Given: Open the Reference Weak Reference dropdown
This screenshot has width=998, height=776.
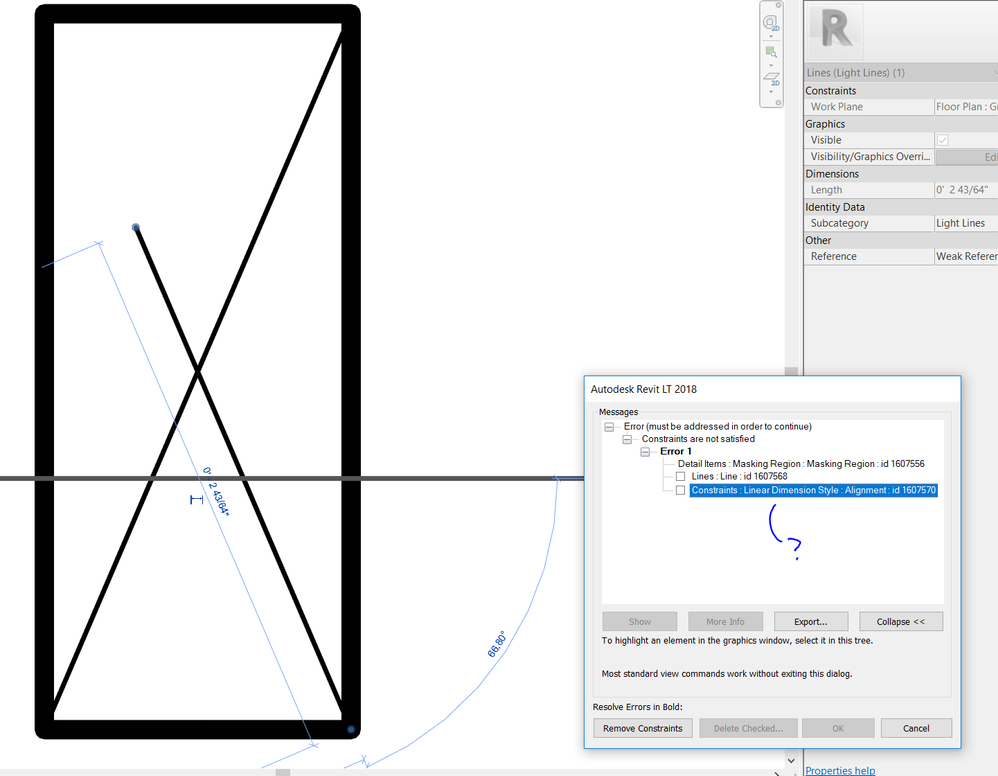Looking at the screenshot, I should tap(966, 256).
